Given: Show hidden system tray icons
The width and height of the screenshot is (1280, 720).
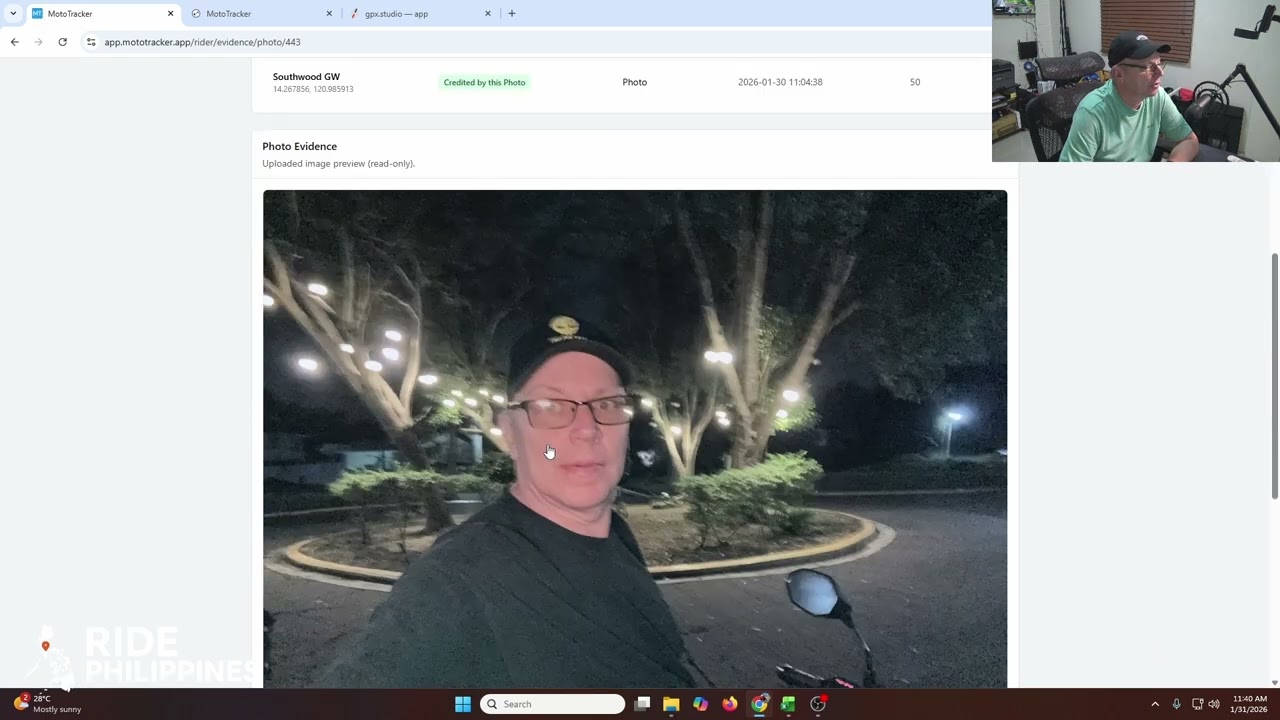Looking at the screenshot, I should pyautogui.click(x=1155, y=704).
